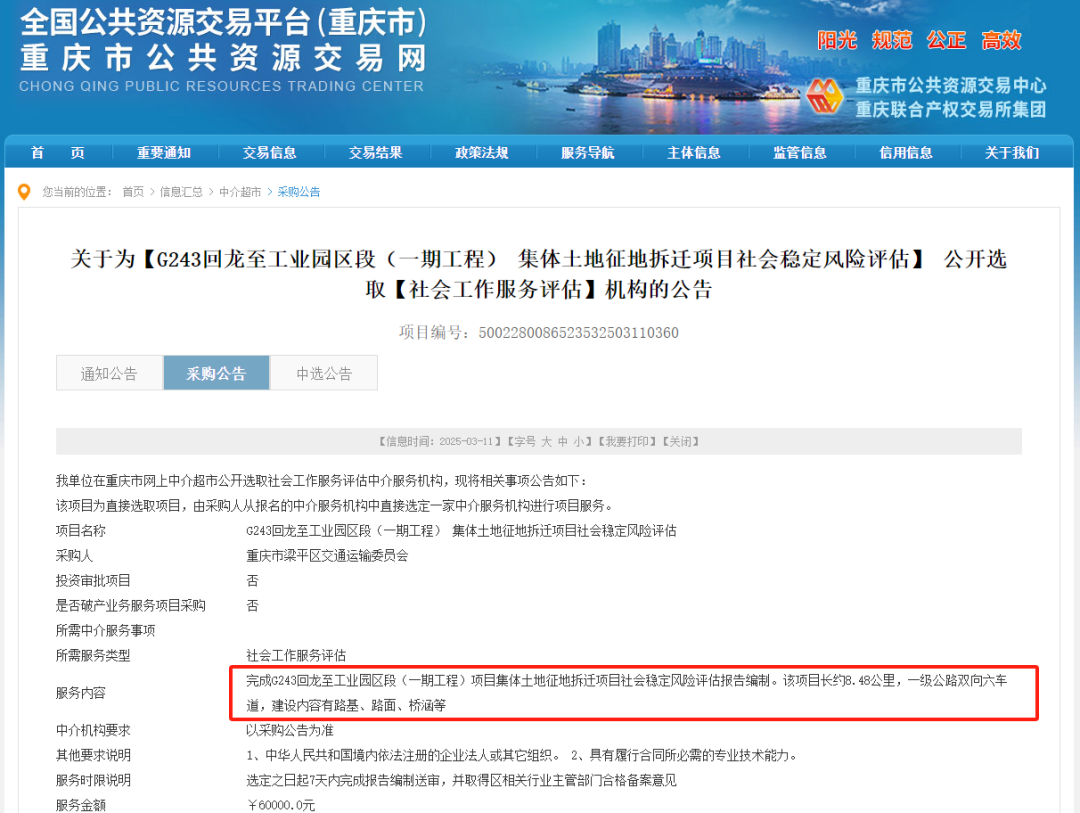Click the 重庆市公共资源交易中心 banner text

(x=951, y=85)
